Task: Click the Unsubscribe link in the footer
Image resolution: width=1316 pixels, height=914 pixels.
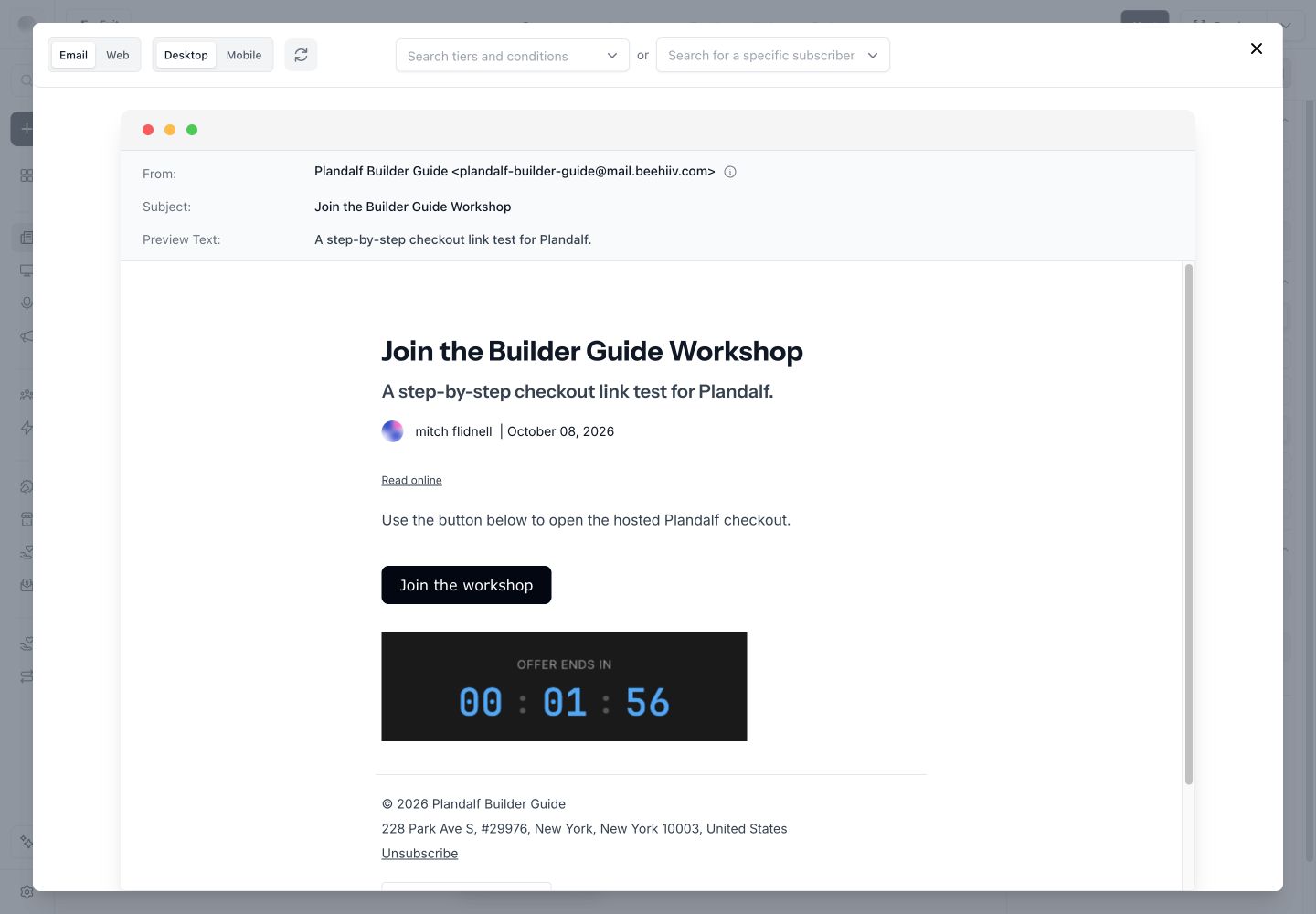Action: click(419, 853)
